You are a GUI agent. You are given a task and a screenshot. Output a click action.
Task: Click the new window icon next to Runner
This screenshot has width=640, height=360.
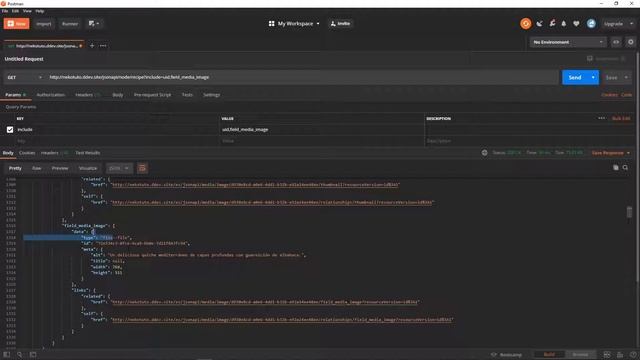[x=94, y=24]
